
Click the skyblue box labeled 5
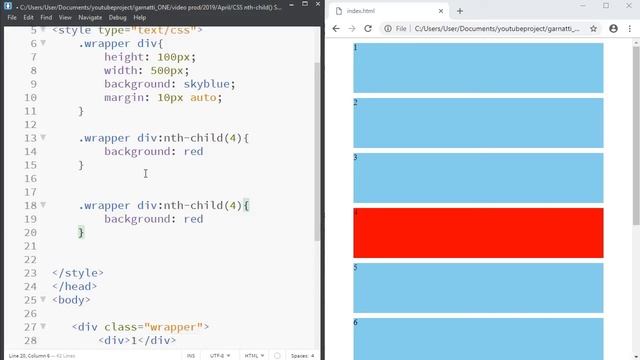coord(478,288)
